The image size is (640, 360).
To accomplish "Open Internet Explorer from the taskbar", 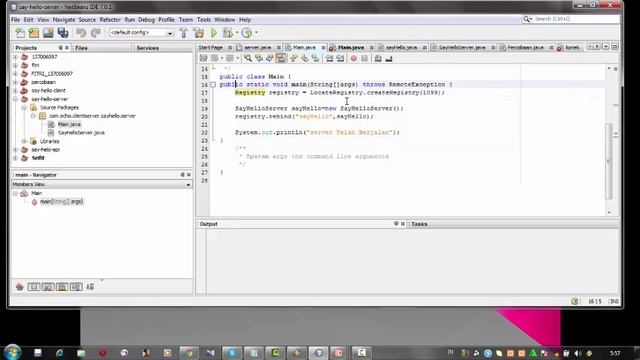I will coord(60,353).
